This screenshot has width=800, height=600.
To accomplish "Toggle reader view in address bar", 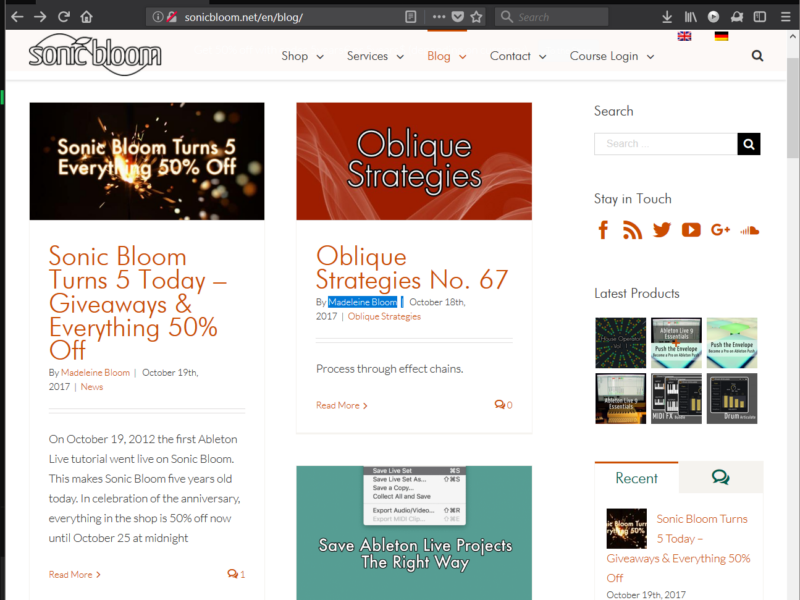I will 411,17.
